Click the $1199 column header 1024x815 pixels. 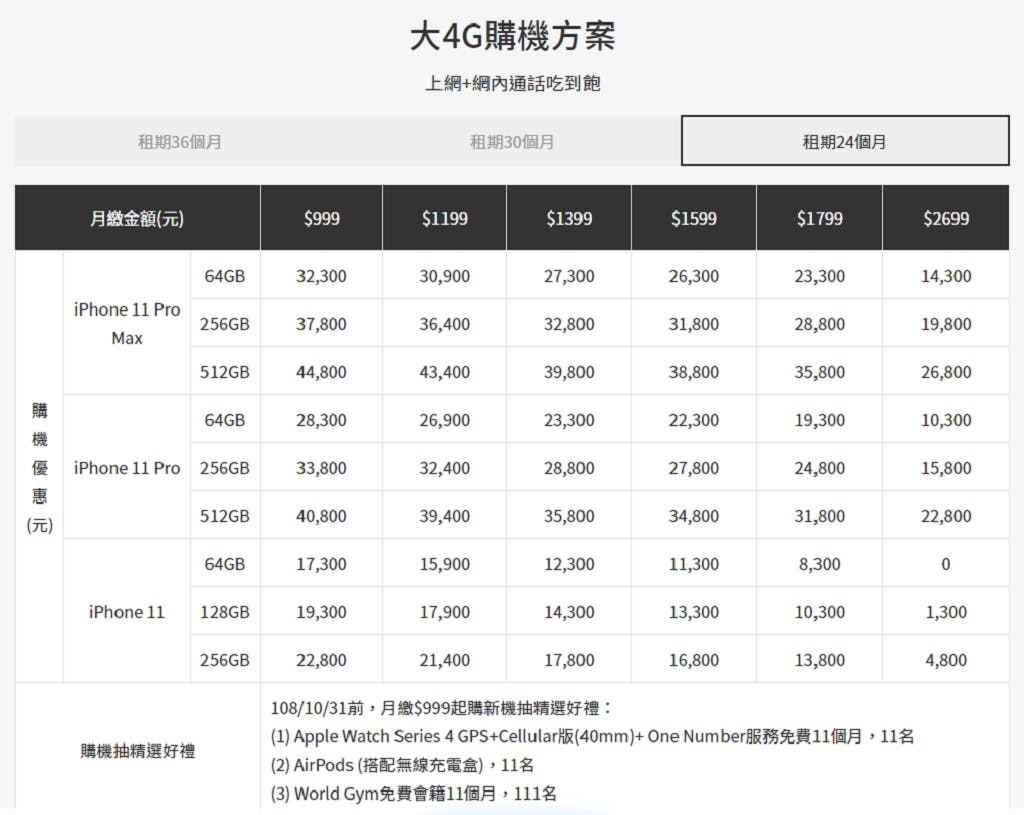coord(445,218)
